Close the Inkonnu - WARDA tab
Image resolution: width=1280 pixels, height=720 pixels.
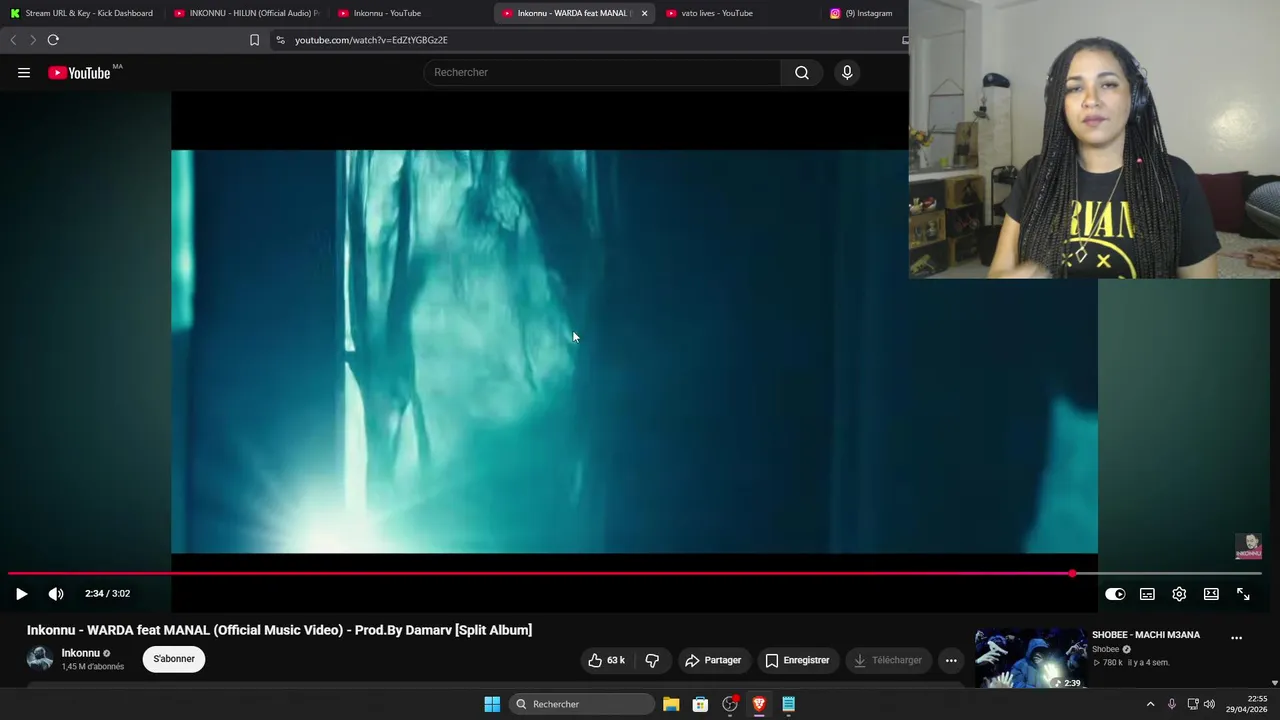[644, 13]
